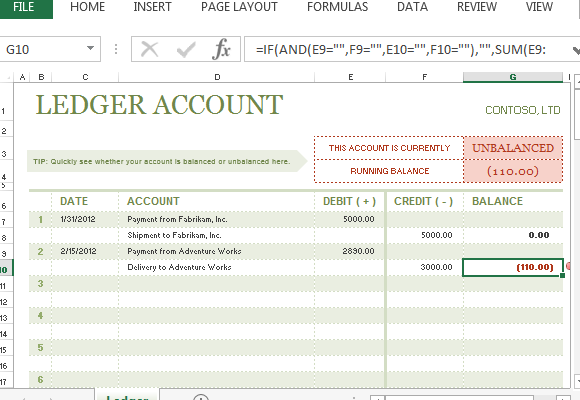Image resolution: width=580 pixels, height=400 pixels.
Task: Switch to the FORMULAS ribbon tab
Action: coord(337,7)
